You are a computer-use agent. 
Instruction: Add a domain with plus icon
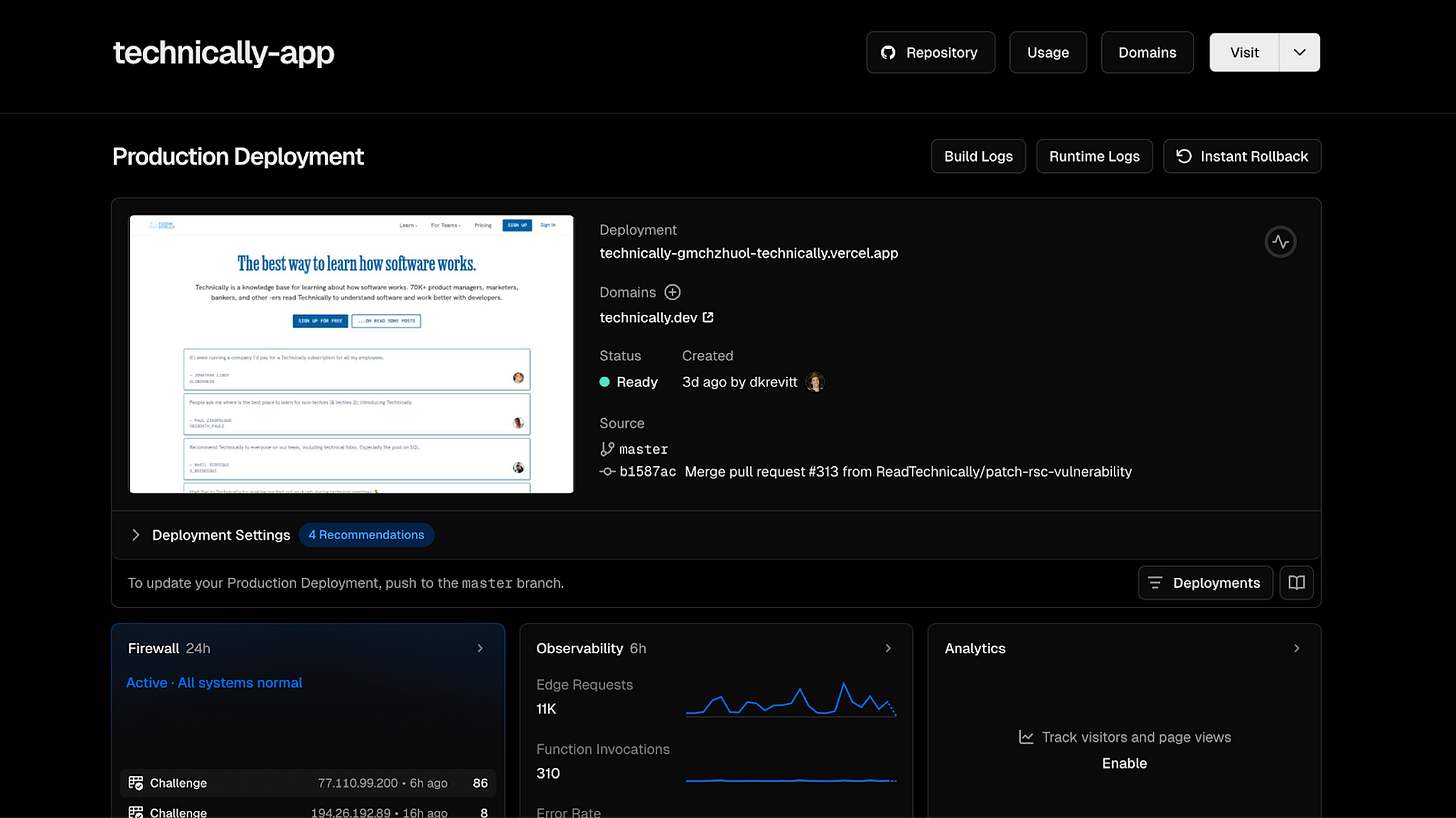click(672, 292)
